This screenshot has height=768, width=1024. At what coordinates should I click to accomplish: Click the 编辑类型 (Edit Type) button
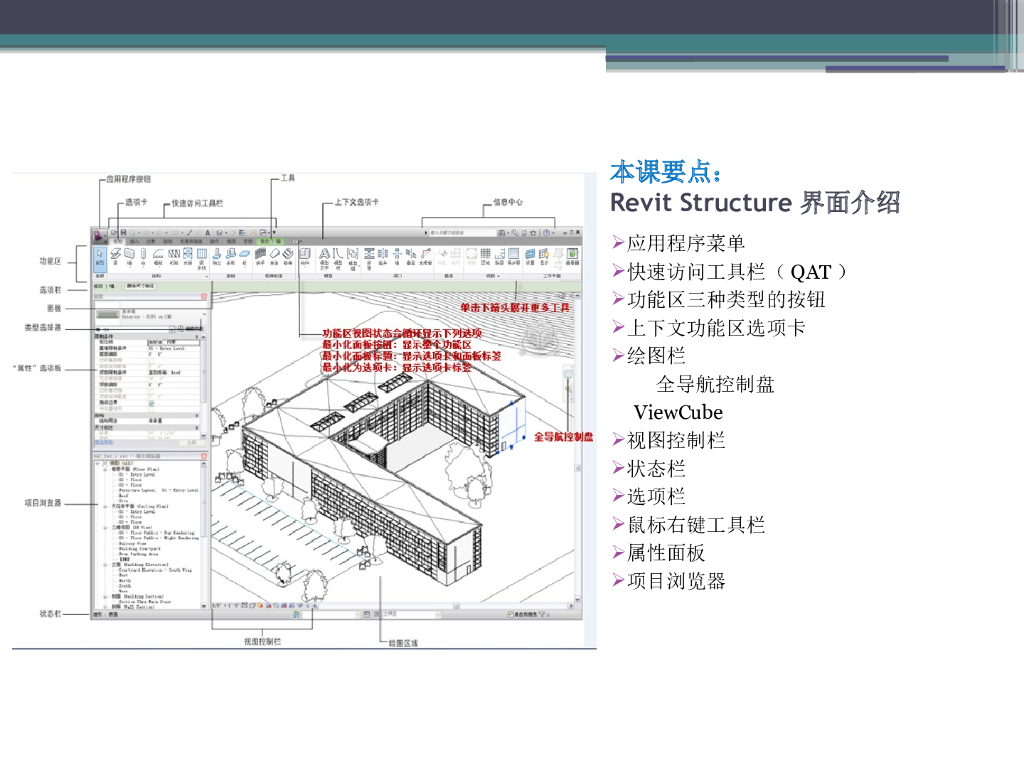[x=190, y=328]
